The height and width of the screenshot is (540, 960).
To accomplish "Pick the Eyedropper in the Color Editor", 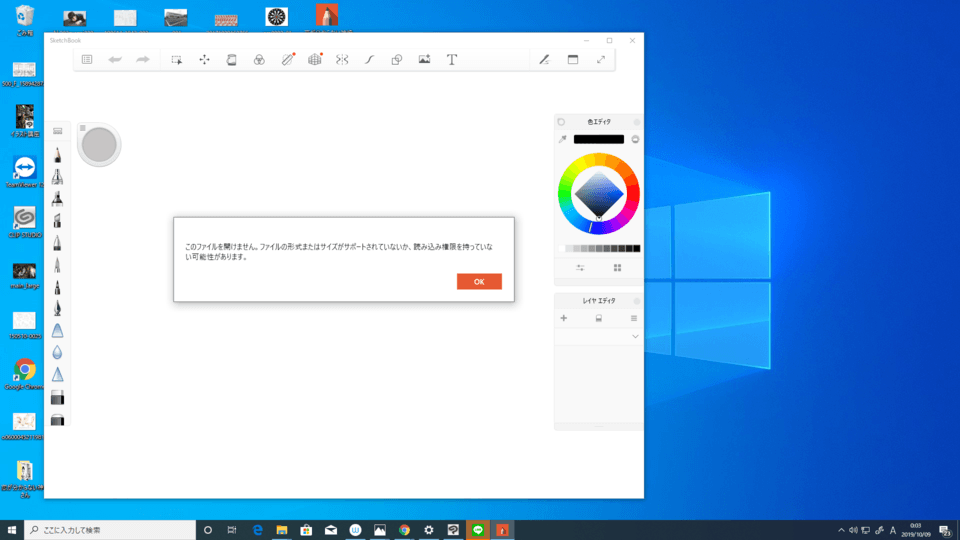I will 562,140.
